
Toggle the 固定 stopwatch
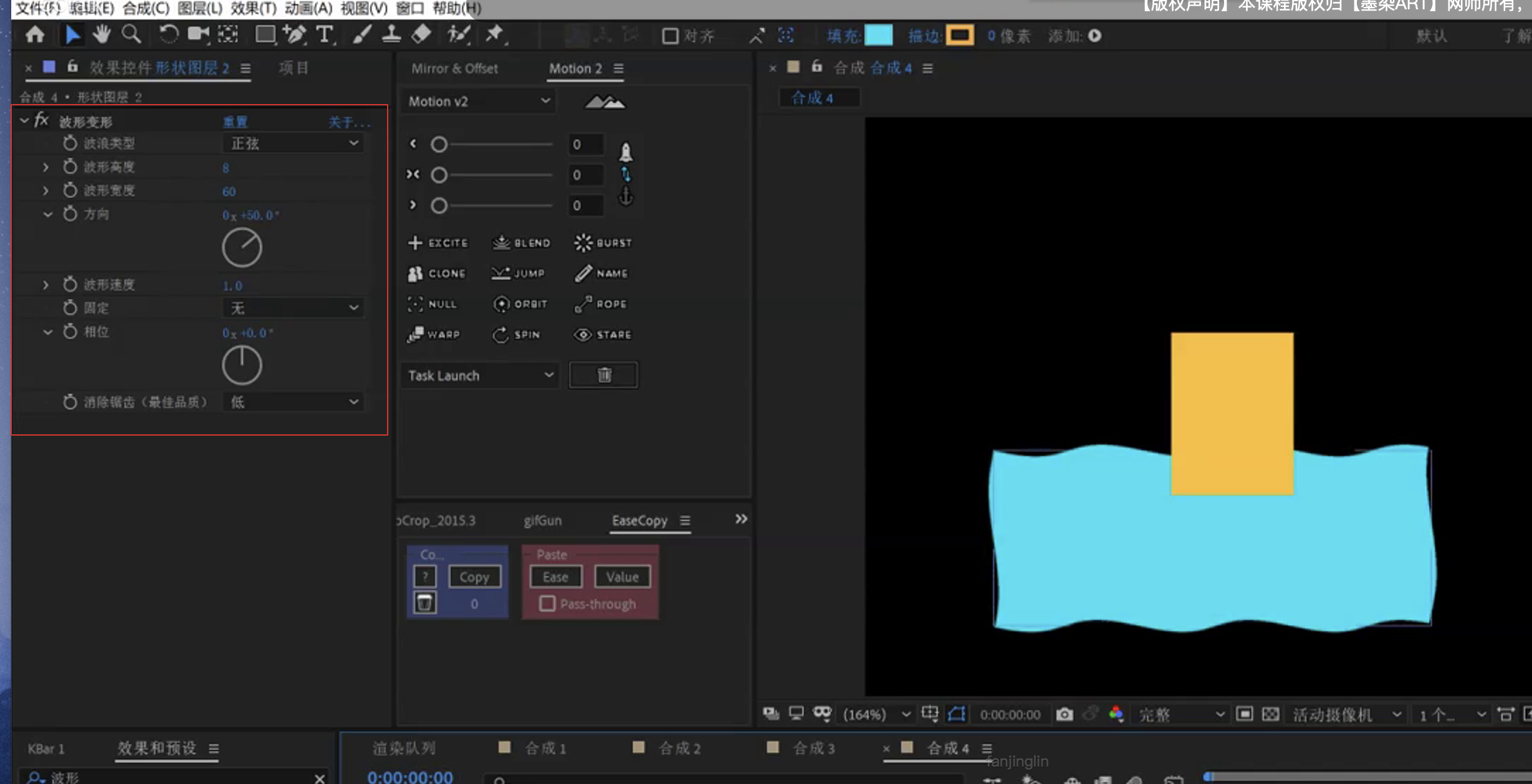pyautogui.click(x=70, y=307)
